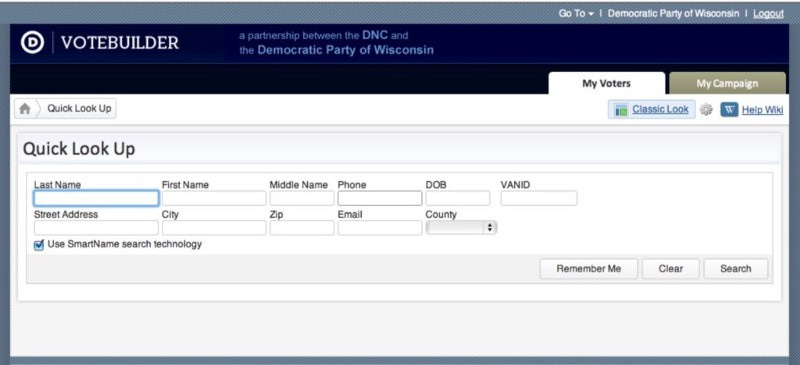Click the Logout link
The height and width of the screenshot is (365, 800).
click(768, 14)
